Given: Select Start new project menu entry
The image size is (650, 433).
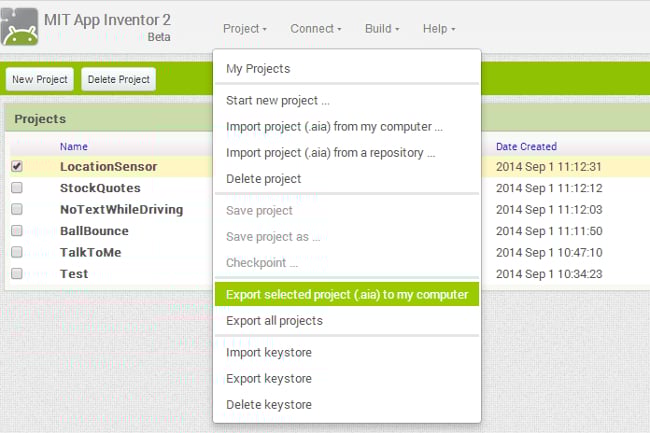Looking at the screenshot, I should coord(278,101).
